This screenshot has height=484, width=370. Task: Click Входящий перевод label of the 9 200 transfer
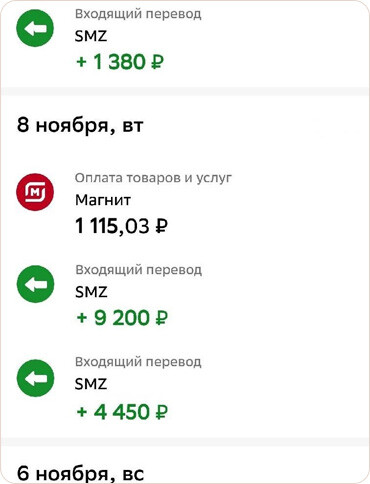(138, 270)
